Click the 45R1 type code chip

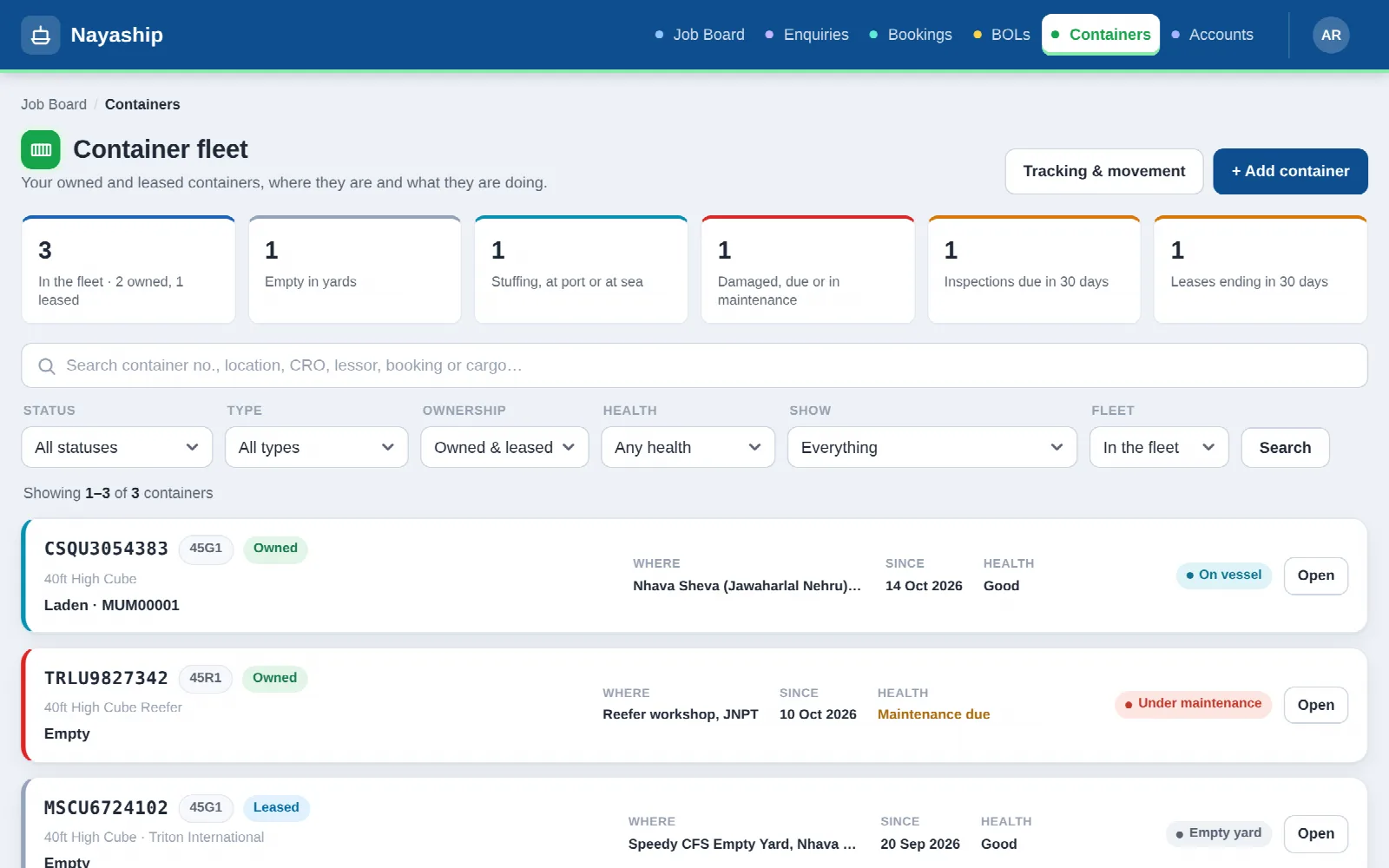click(x=206, y=678)
